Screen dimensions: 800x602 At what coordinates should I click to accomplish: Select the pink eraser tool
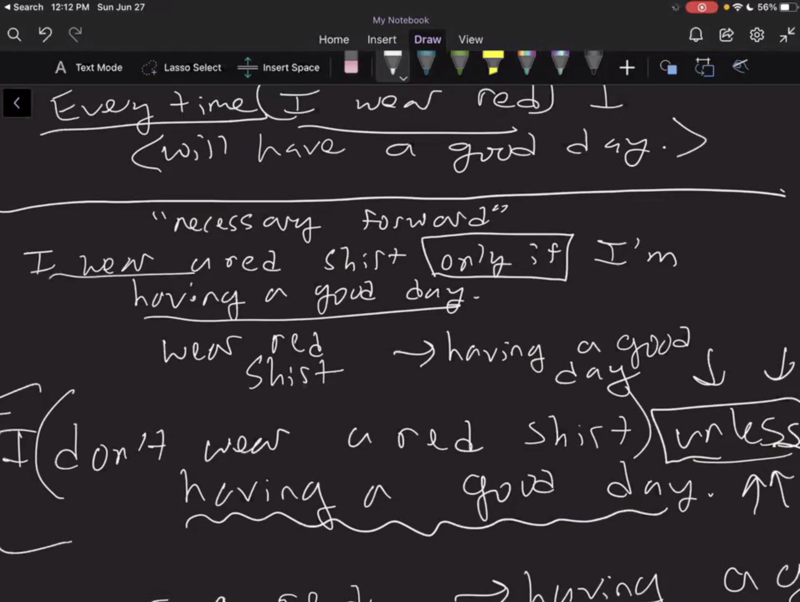pos(350,66)
